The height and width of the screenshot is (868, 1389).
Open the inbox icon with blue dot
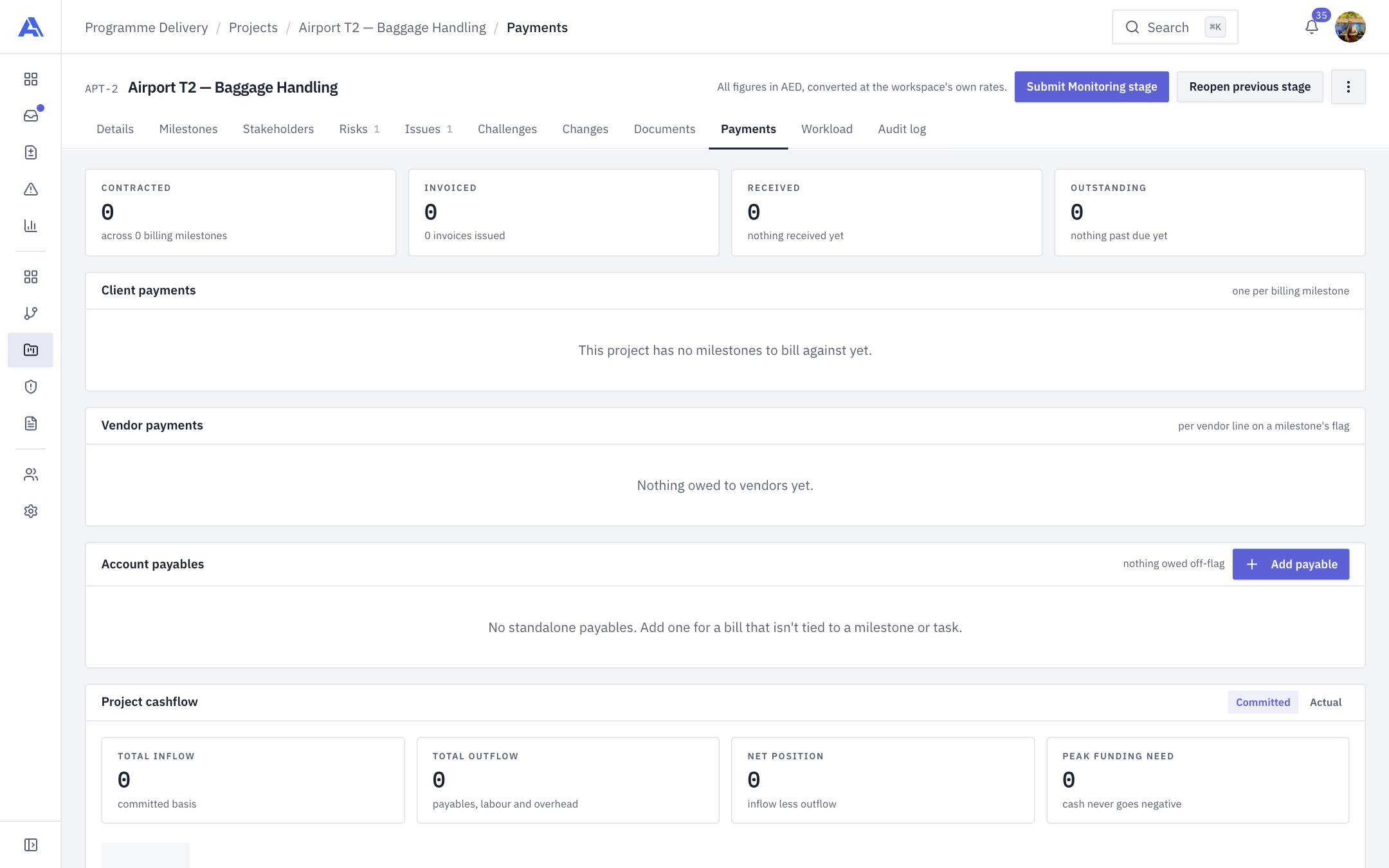[30, 116]
